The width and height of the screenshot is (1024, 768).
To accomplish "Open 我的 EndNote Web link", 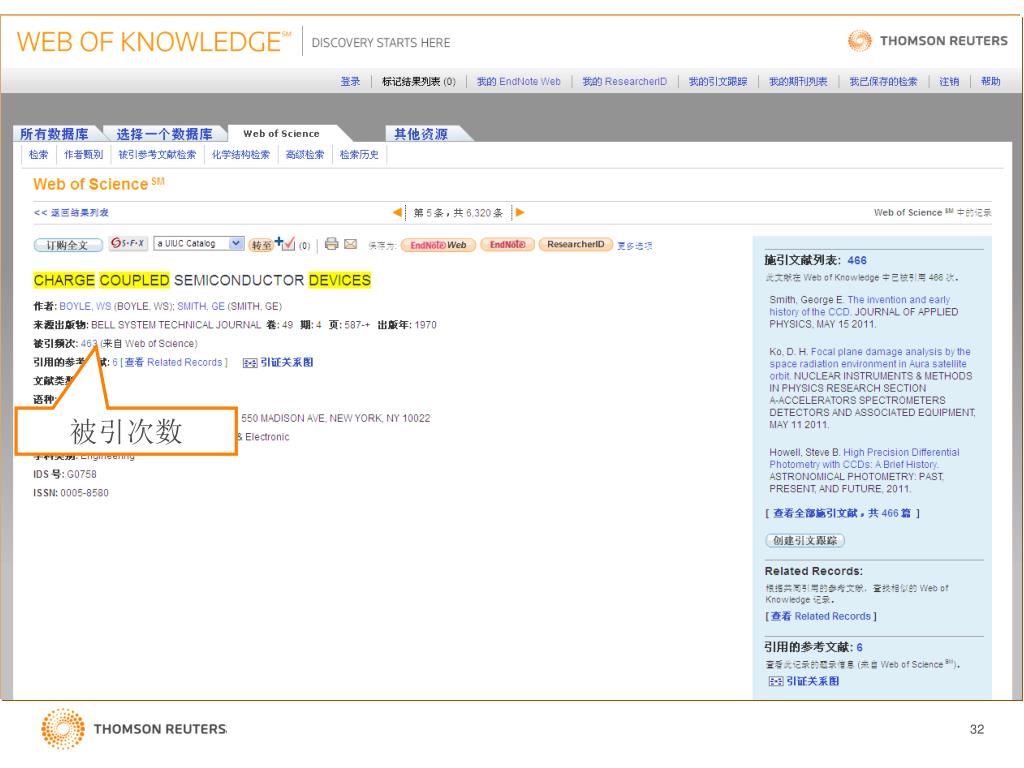I will coord(519,82).
